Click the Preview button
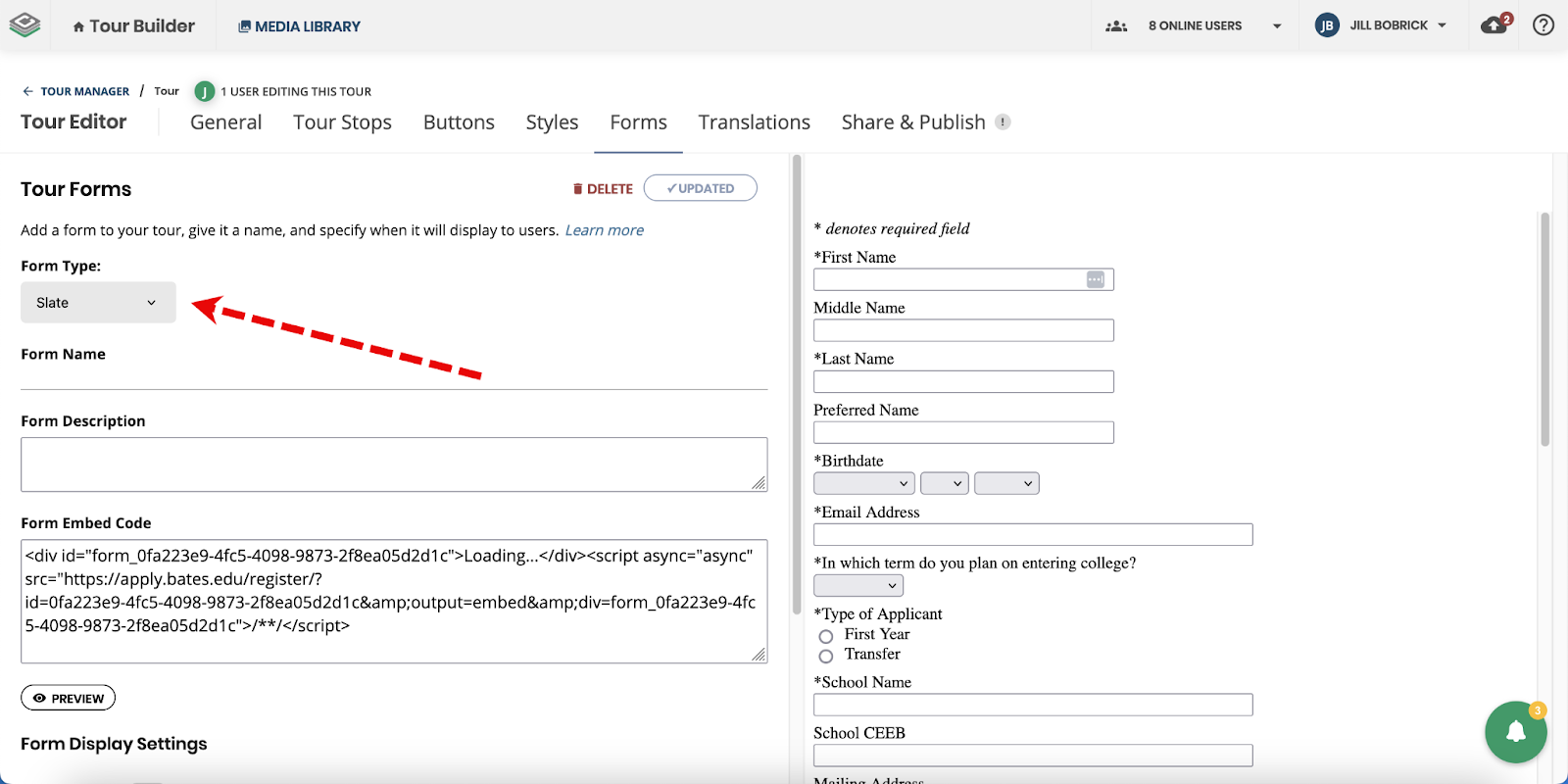The image size is (1568, 784). tap(68, 698)
